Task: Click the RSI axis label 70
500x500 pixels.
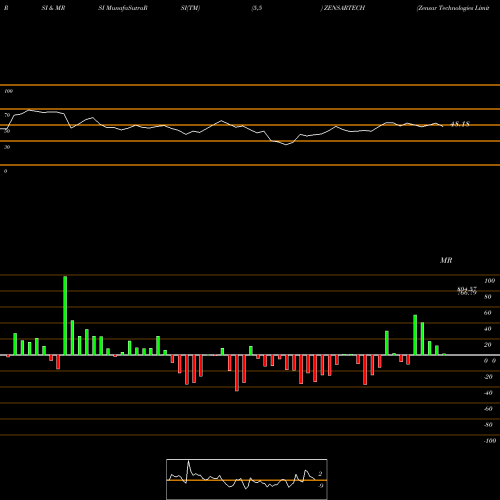Action: [x=7, y=115]
